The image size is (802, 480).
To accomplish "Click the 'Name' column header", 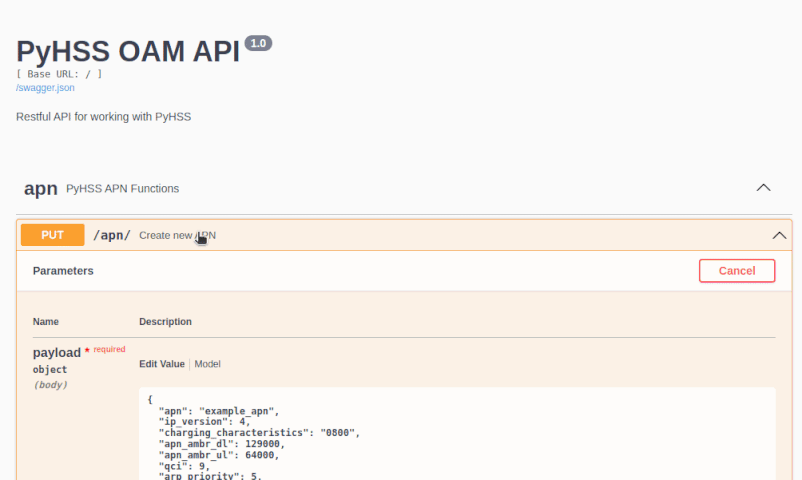I will [x=46, y=321].
